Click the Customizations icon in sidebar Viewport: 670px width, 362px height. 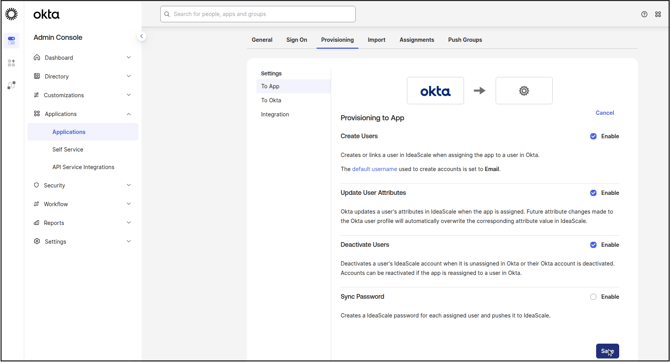(37, 95)
